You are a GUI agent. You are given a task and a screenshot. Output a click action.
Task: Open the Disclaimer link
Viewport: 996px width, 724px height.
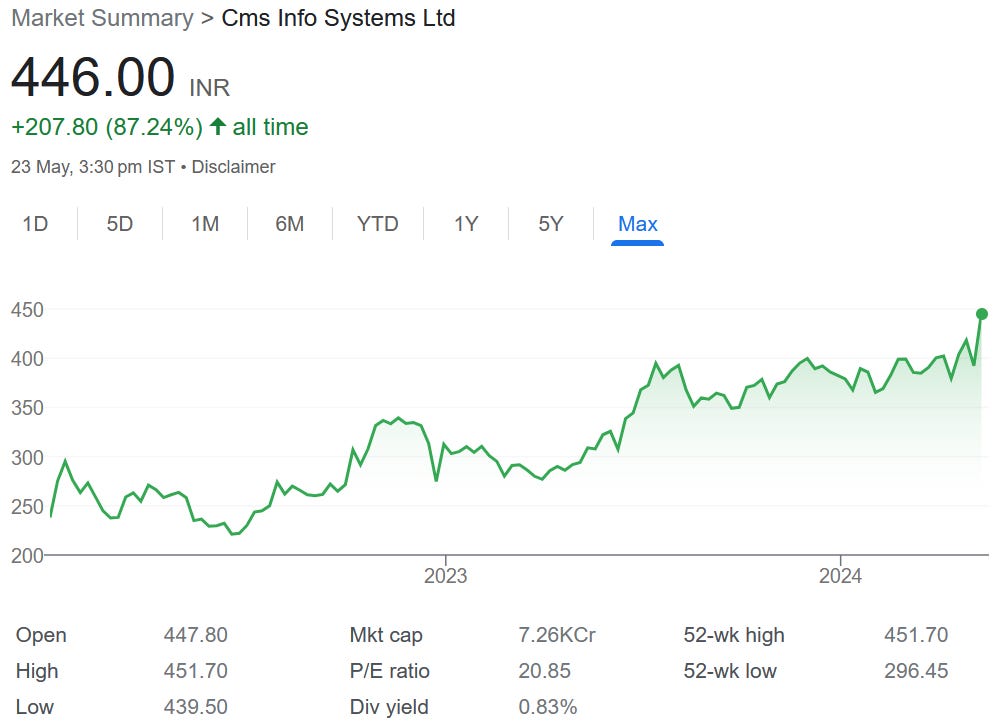tap(233, 167)
